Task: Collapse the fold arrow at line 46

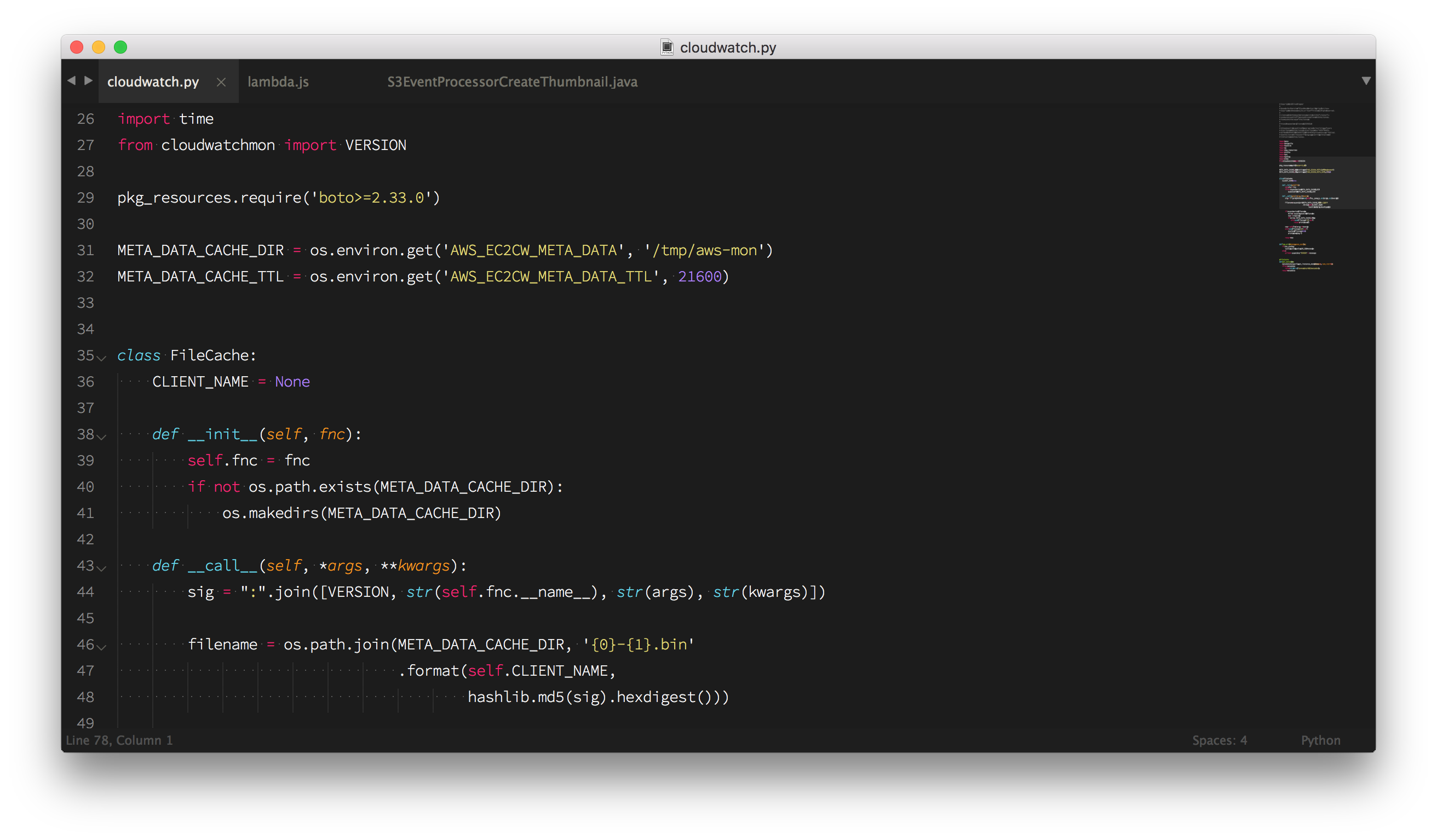Action: point(102,647)
